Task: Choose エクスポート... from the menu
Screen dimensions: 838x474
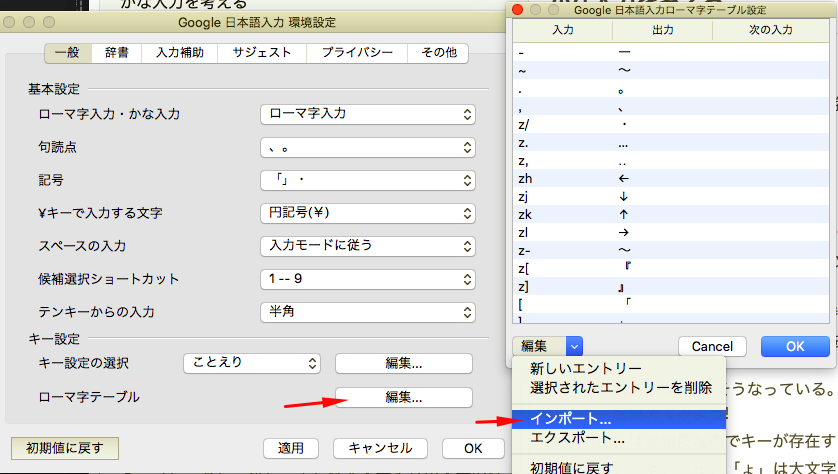Action: click(618, 438)
